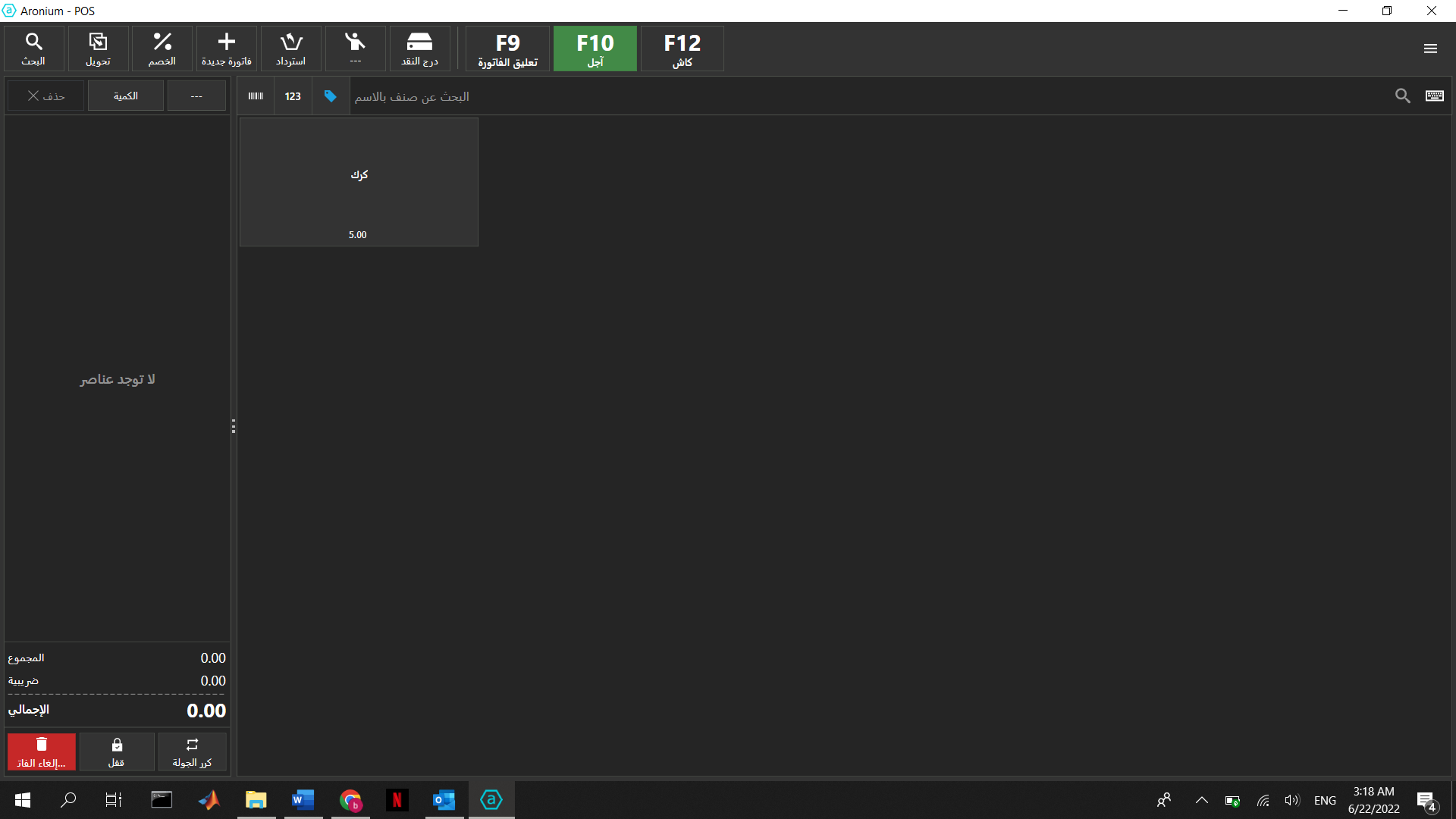Pay with F12 cash button
Viewport: 1456px width, 819px height.
[x=682, y=49]
